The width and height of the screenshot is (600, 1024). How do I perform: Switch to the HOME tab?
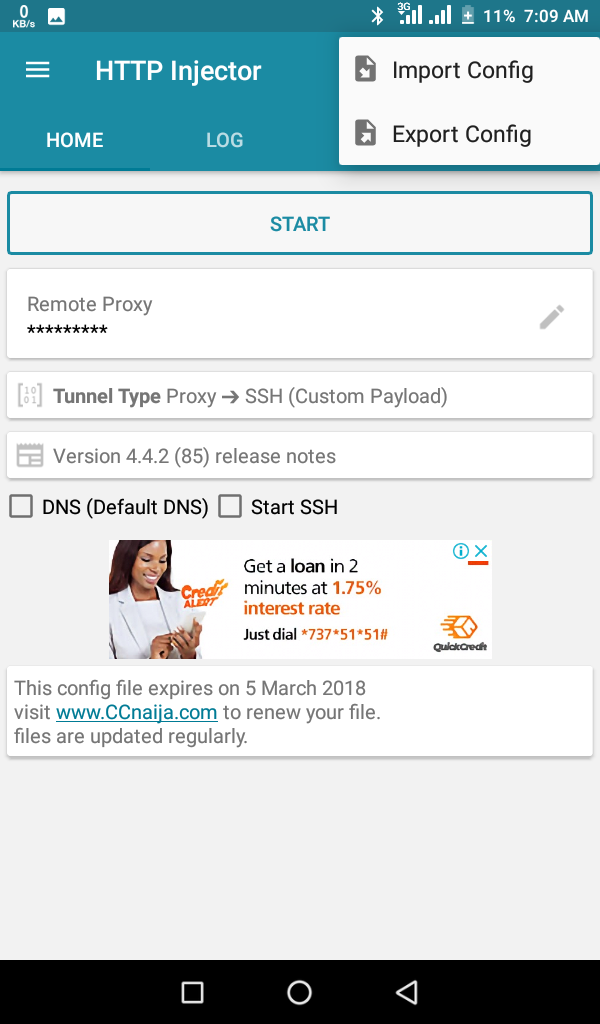click(x=75, y=140)
